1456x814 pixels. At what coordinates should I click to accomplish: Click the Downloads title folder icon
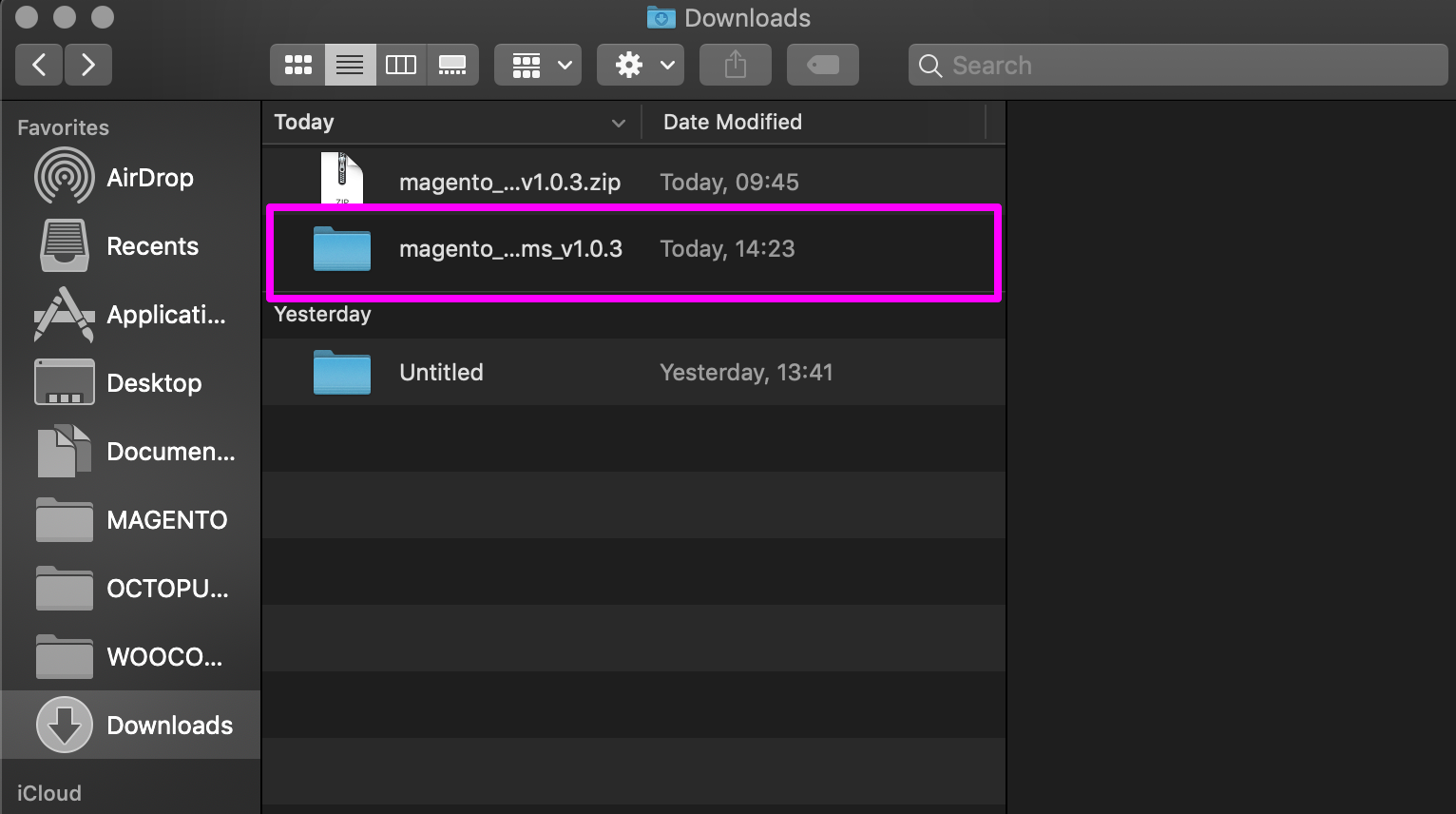coord(661,17)
